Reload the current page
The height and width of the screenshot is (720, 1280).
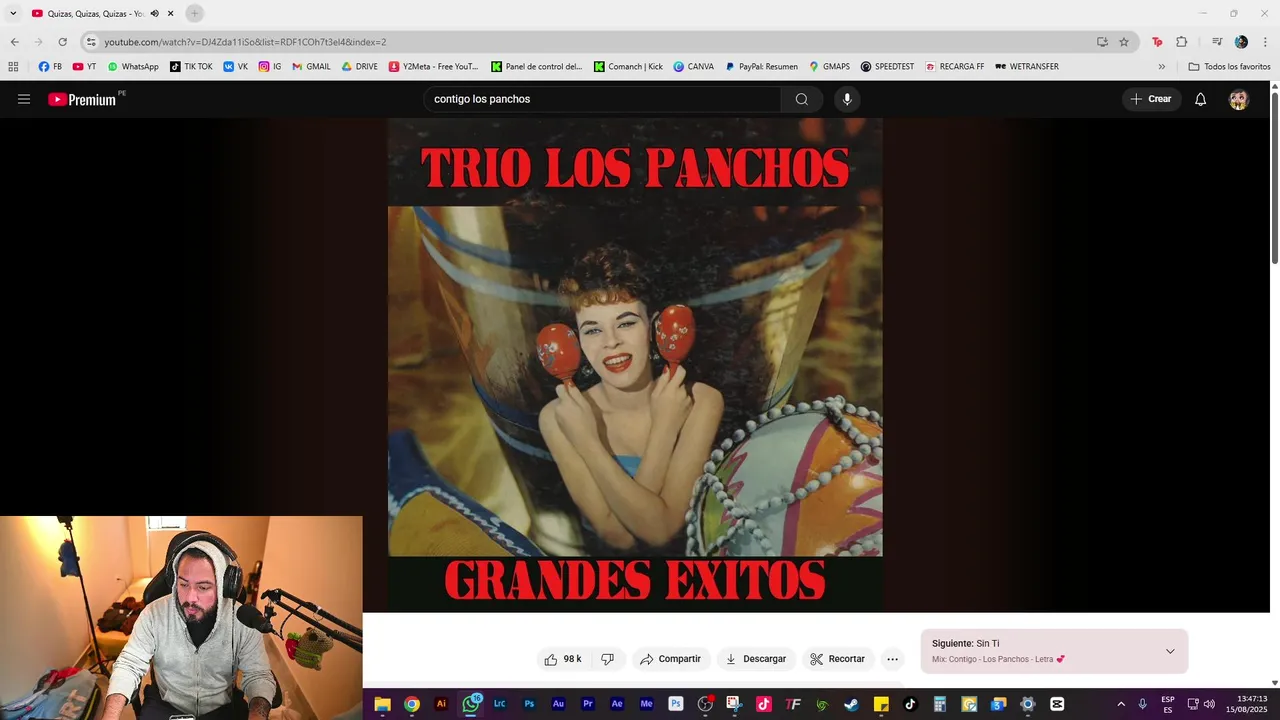[62, 42]
